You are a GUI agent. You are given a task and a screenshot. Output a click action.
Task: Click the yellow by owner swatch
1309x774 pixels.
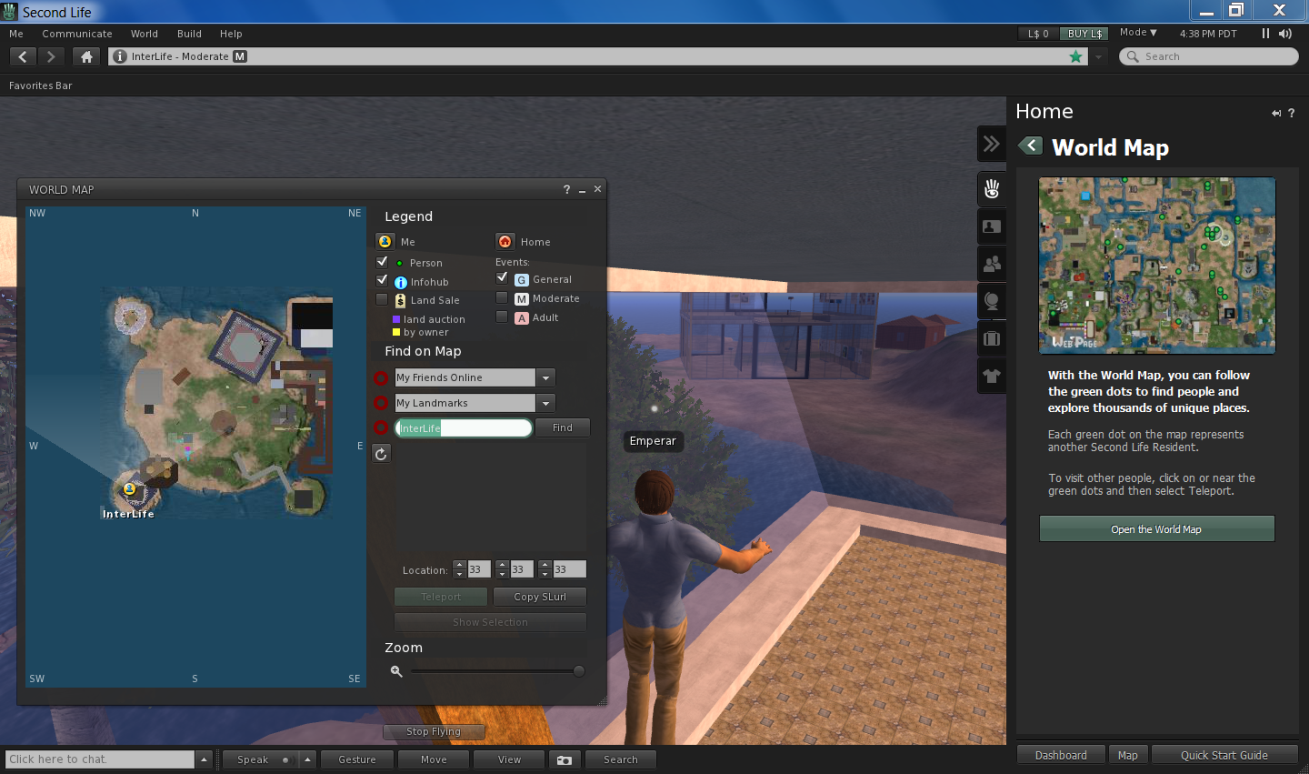(x=397, y=332)
